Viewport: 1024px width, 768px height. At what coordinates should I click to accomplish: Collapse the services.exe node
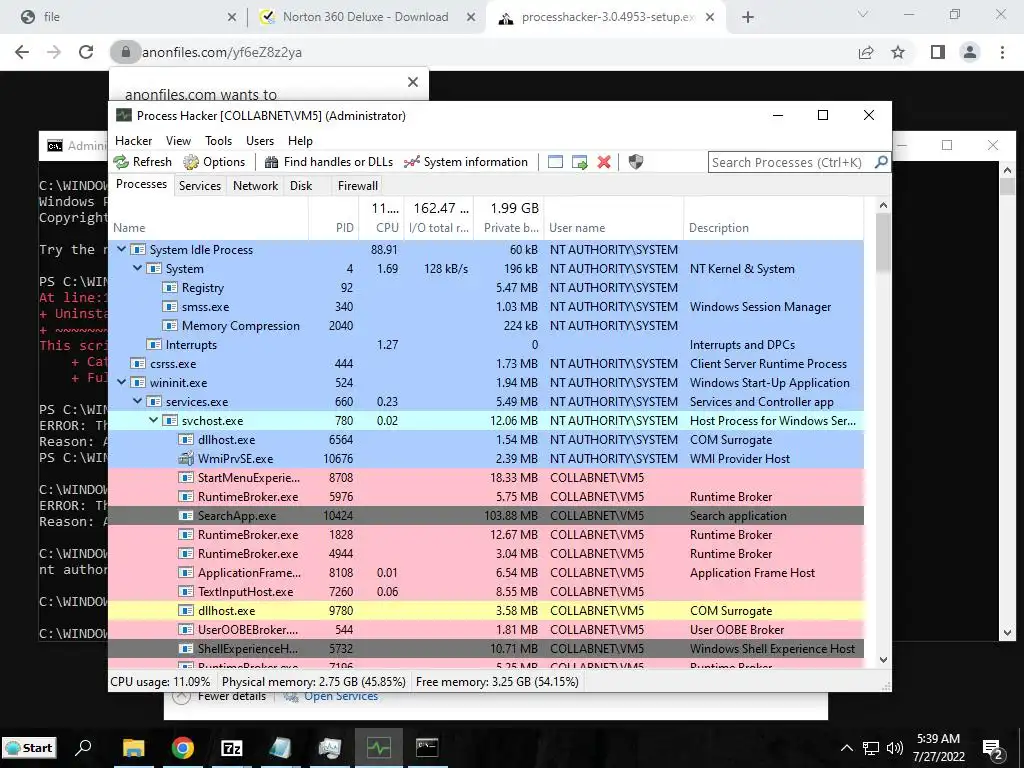[x=138, y=402]
